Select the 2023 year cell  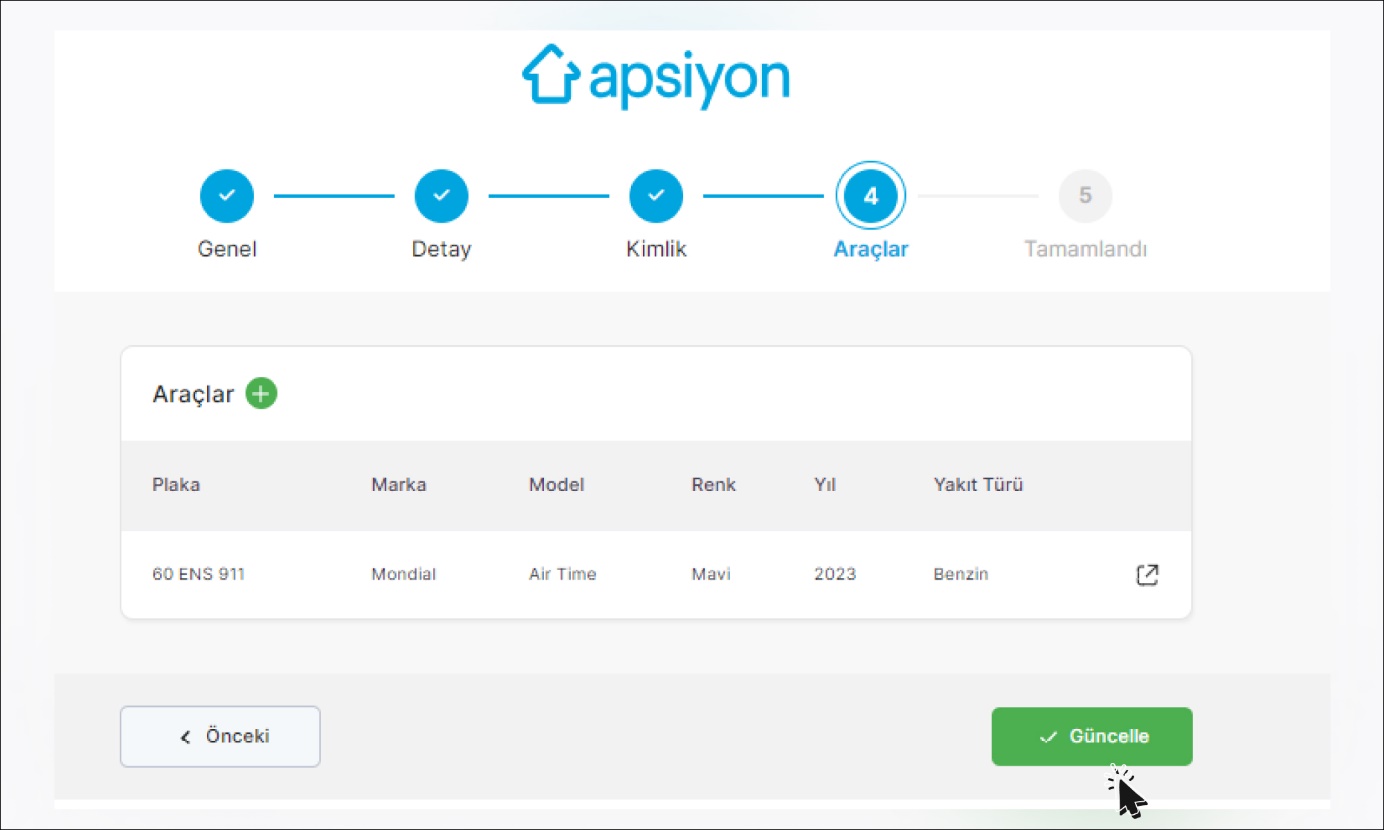point(835,575)
